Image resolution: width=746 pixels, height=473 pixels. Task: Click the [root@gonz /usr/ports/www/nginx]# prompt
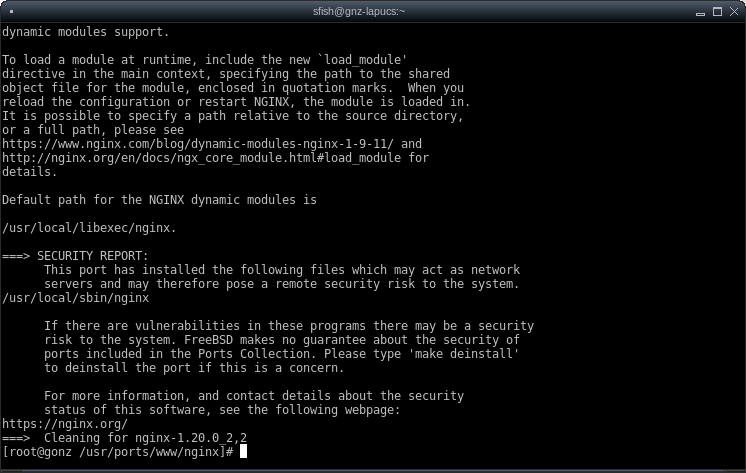pyautogui.click(x=118, y=452)
